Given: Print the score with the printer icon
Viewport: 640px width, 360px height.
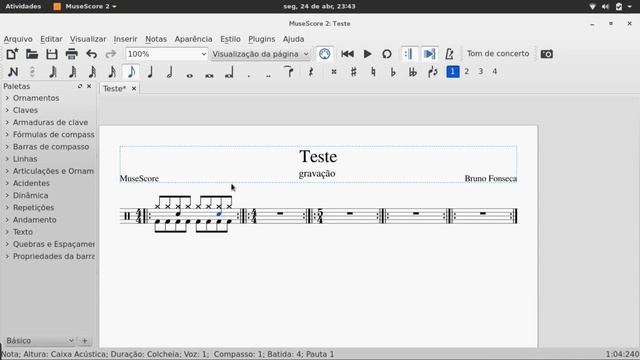Looking at the screenshot, I should [x=71, y=54].
